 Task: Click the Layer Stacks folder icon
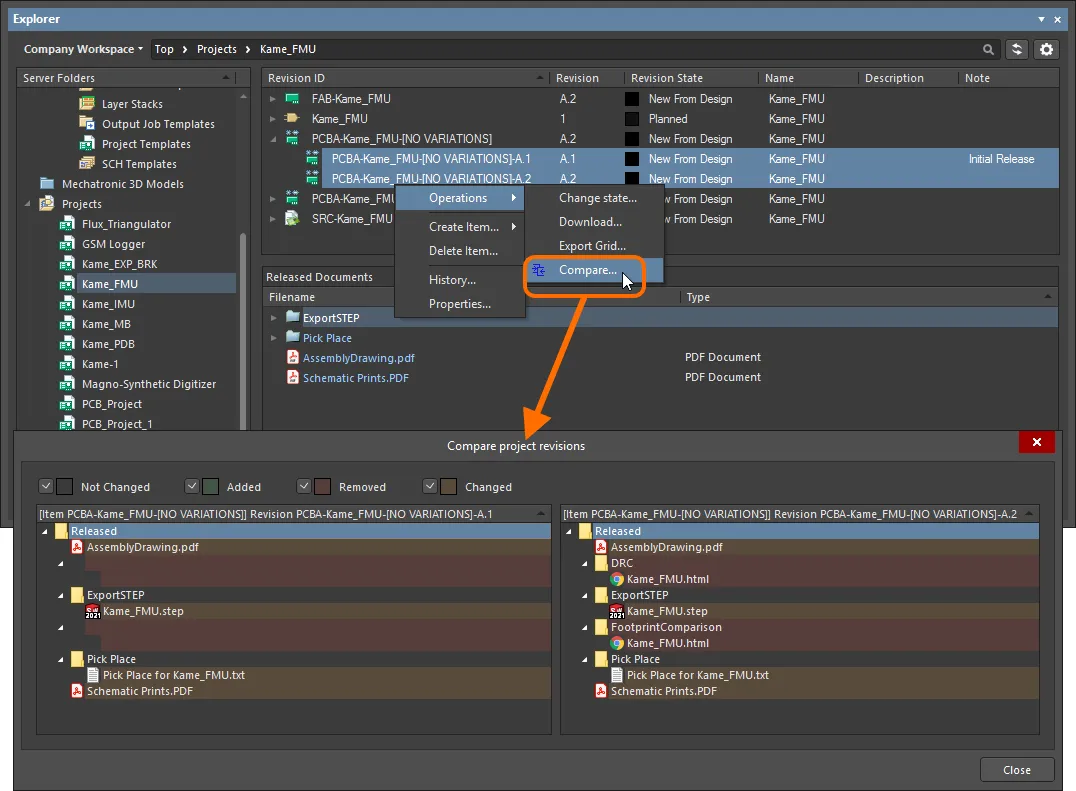[87, 104]
